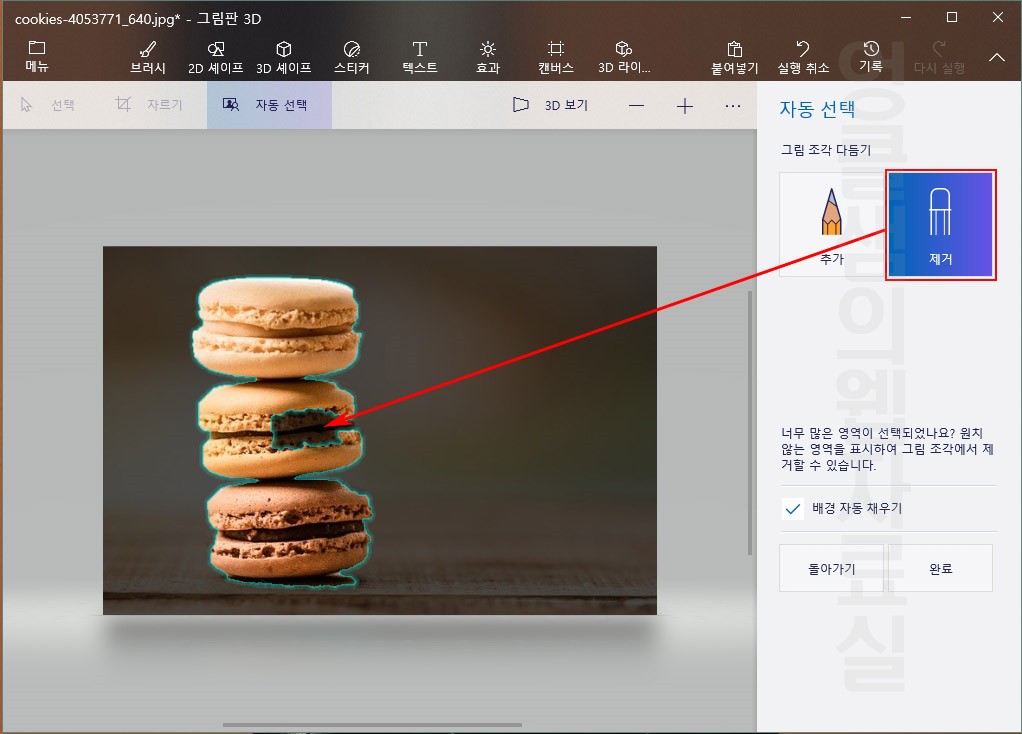Click the 돌아가기 (Back) button
The image size is (1022, 734).
click(x=832, y=567)
